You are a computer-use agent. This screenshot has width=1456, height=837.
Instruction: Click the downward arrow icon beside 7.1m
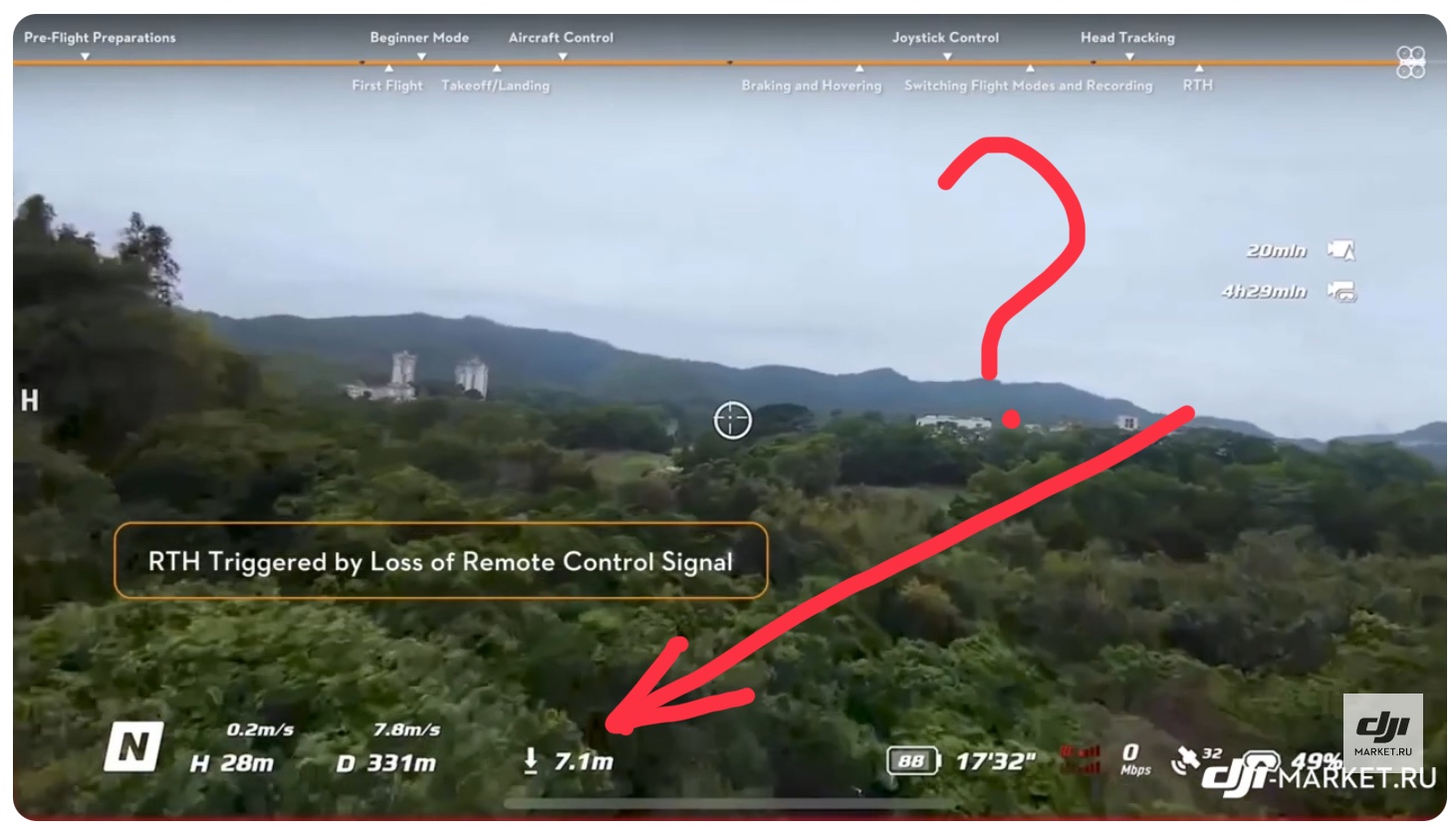pos(531,761)
